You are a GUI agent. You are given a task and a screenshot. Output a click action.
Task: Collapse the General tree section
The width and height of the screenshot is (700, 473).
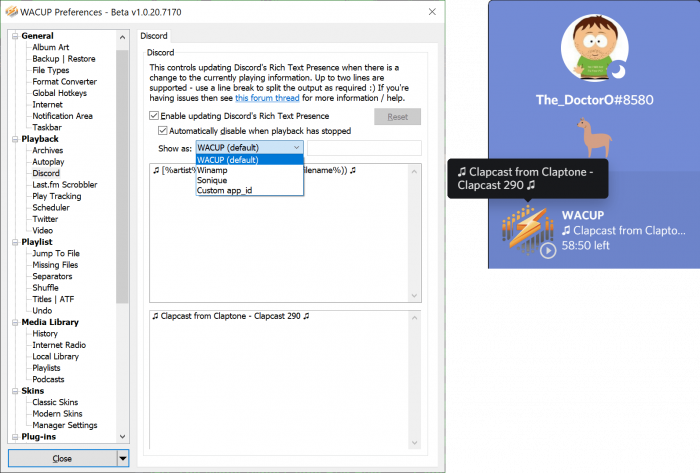click(x=15, y=36)
